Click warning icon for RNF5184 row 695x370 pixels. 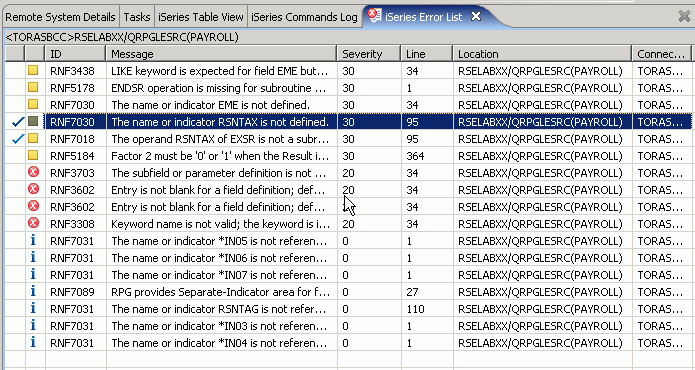pyautogui.click(x=33, y=155)
